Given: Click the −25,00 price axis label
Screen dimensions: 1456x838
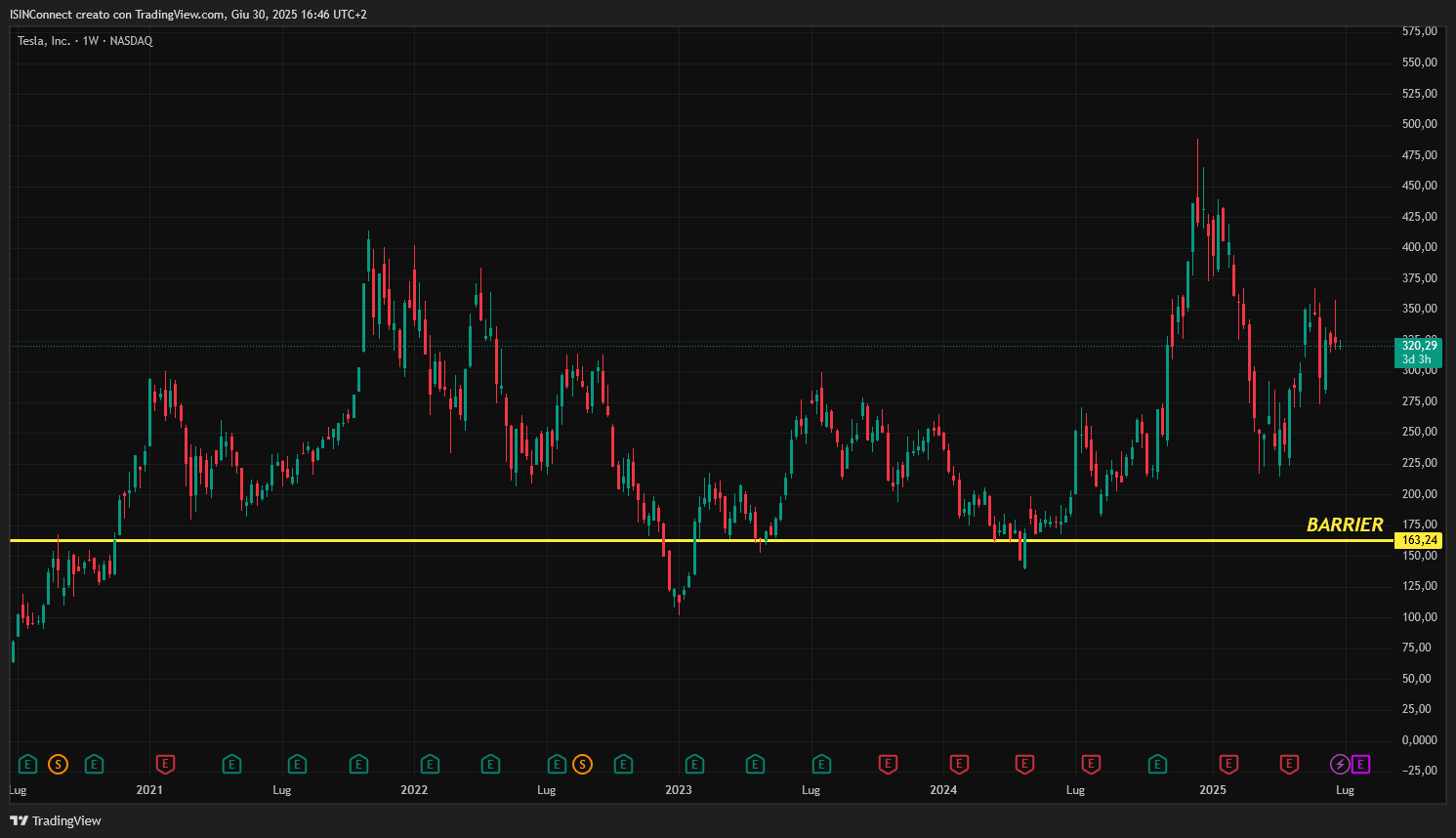Looking at the screenshot, I should (x=1419, y=771).
